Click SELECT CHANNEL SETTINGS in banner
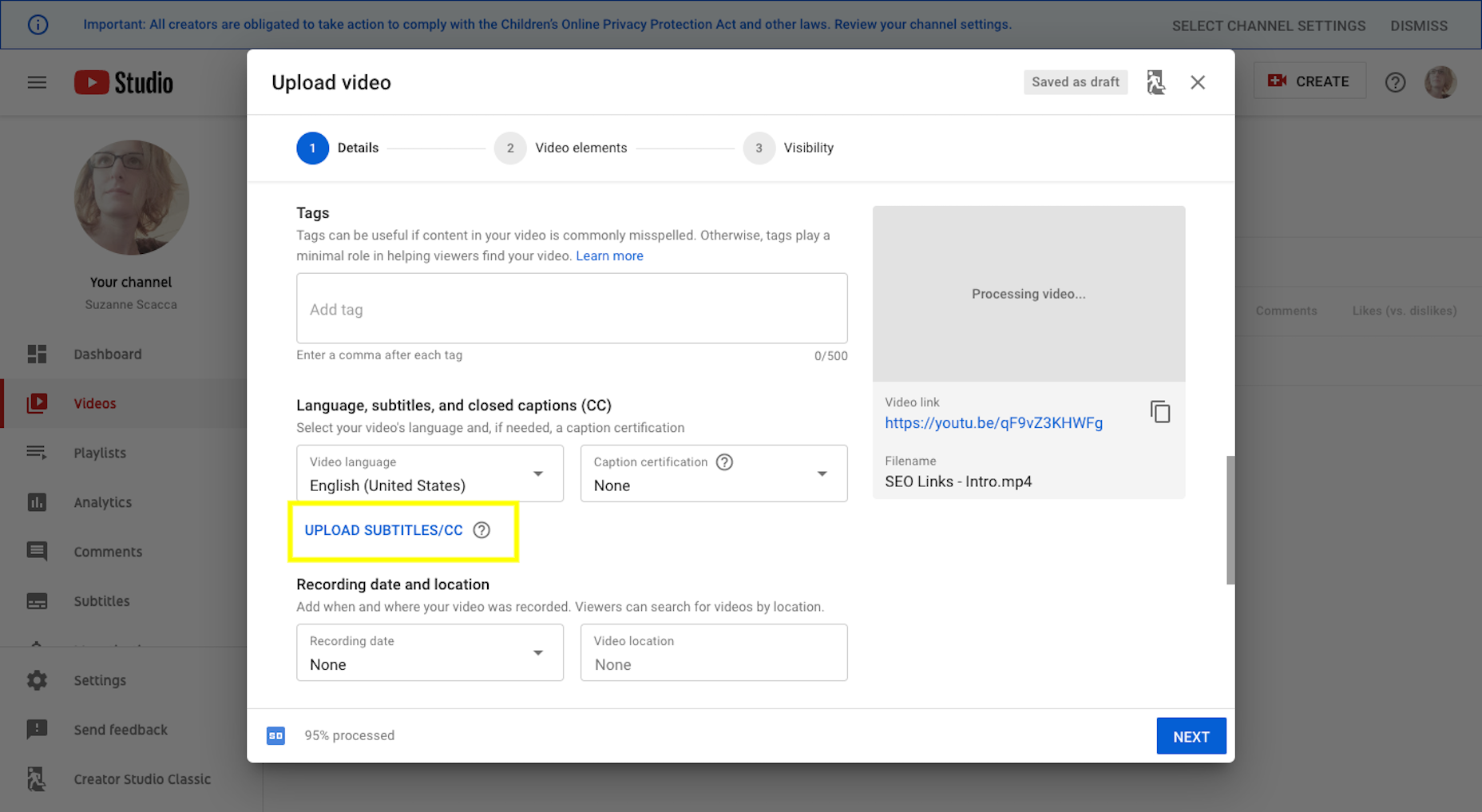This screenshot has width=1482, height=812. (1269, 26)
